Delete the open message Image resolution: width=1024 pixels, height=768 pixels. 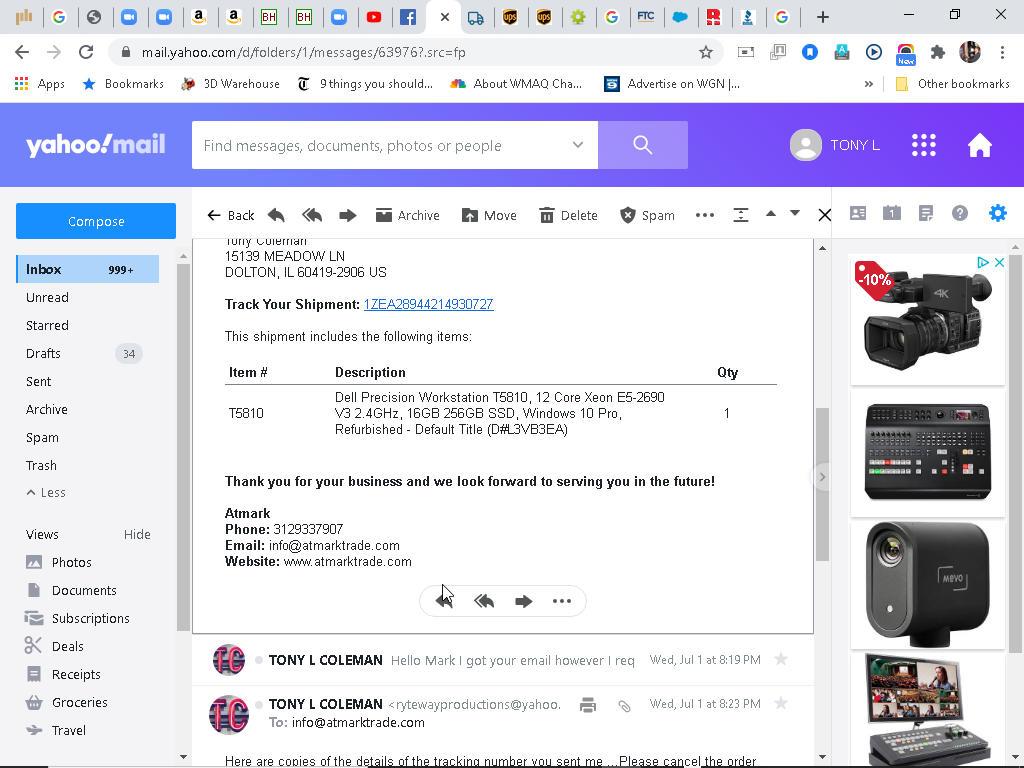click(x=568, y=215)
